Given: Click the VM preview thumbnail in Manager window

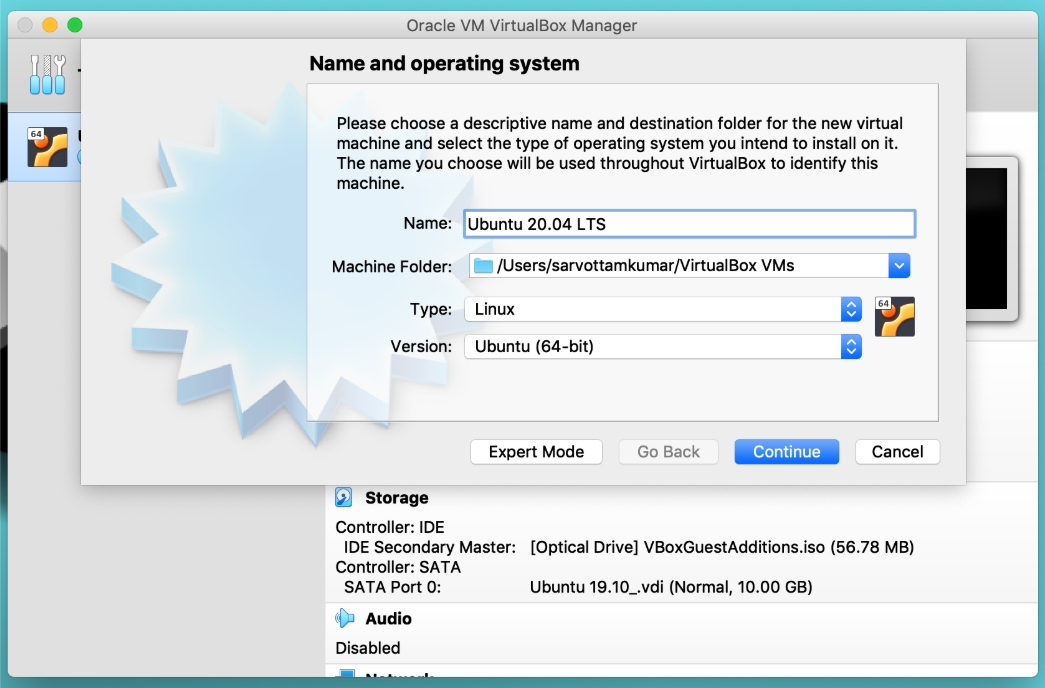Looking at the screenshot, I should tap(992, 239).
